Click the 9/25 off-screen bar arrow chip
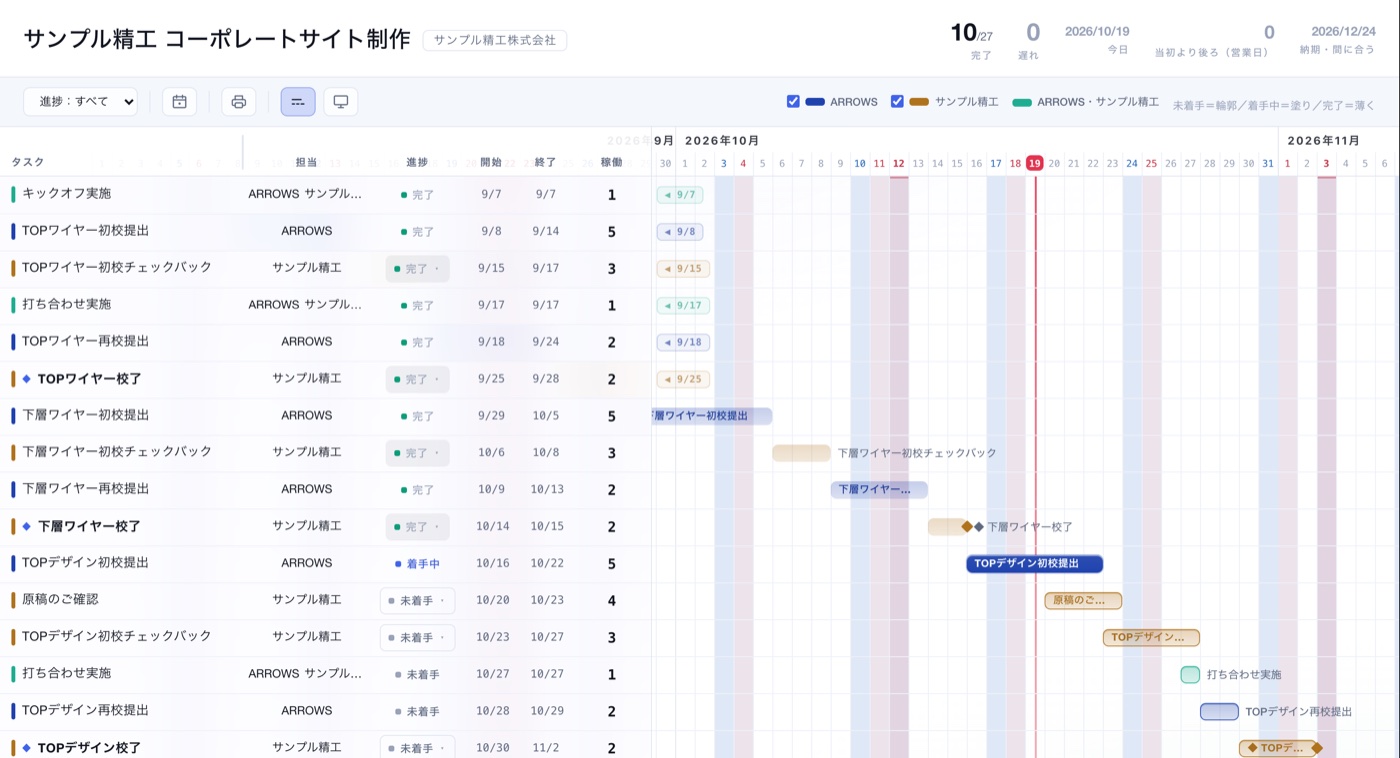This screenshot has width=1400, height=758. (x=683, y=380)
